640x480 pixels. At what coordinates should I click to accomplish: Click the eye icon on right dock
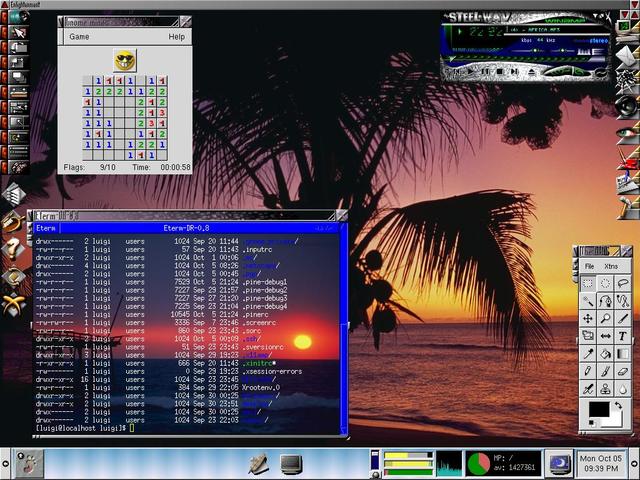tap(627, 133)
